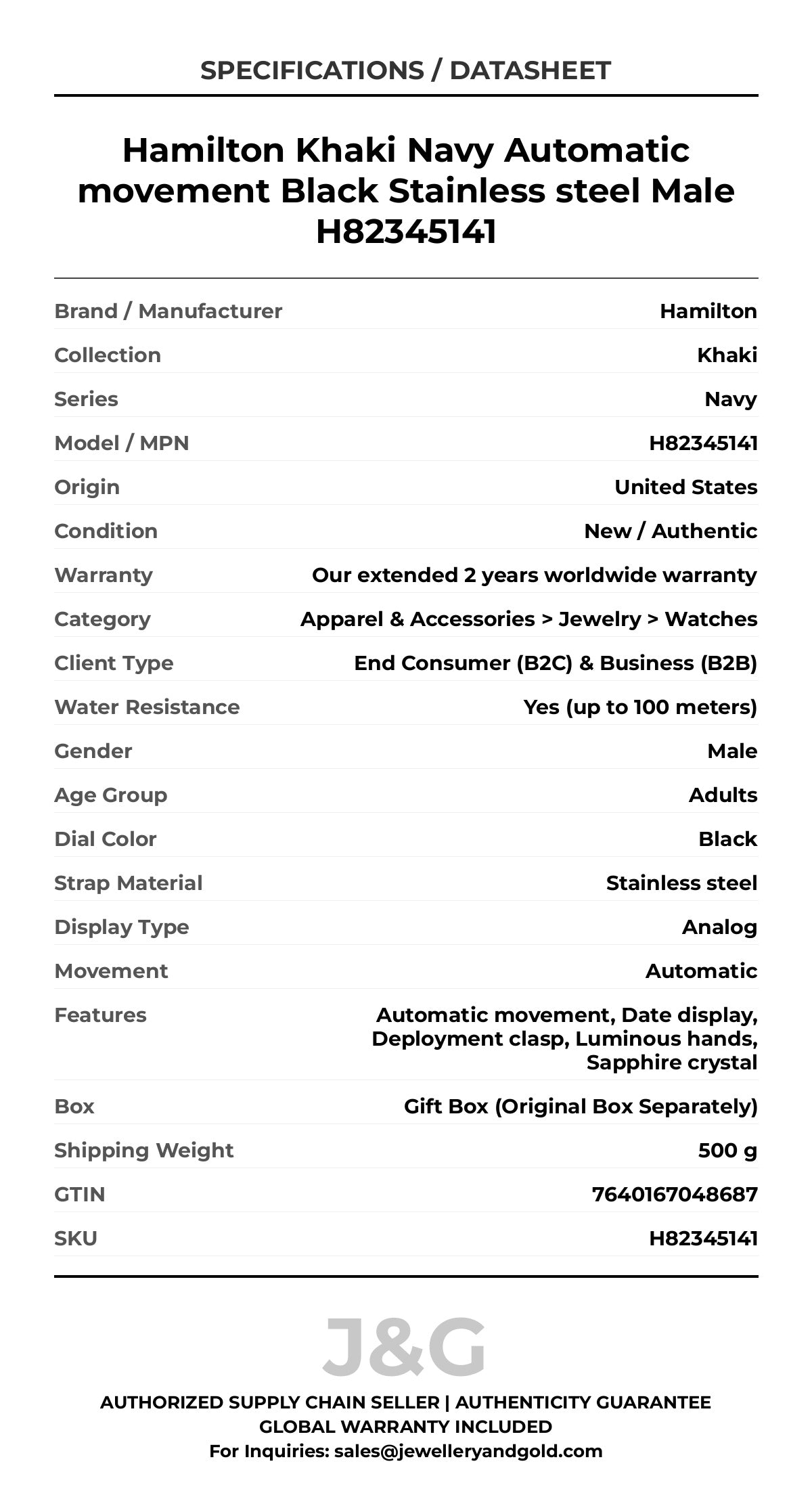
Task: Click the sales@jewelleryandgold.com email address
Action: pyautogui.click(x=468, y=1450)
